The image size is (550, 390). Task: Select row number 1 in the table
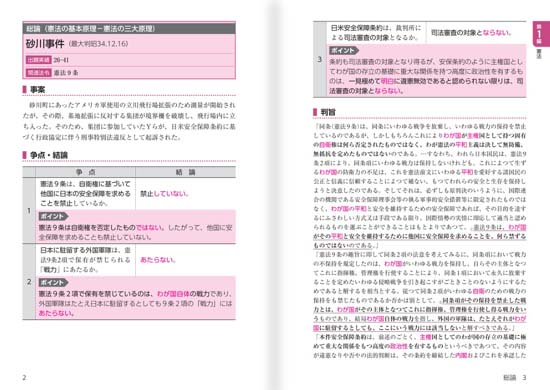[29, 210]
